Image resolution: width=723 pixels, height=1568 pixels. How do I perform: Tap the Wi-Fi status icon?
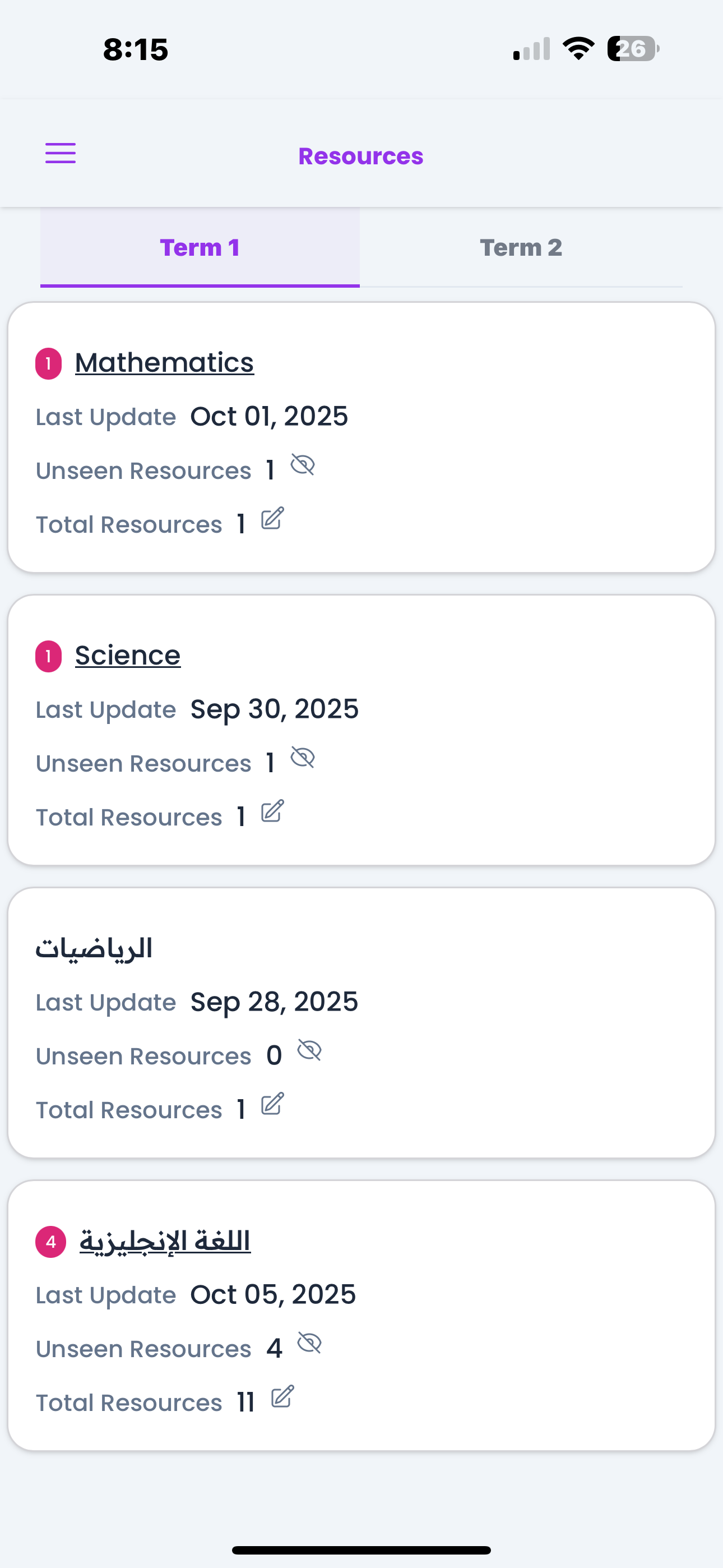(x=578, y=48)
